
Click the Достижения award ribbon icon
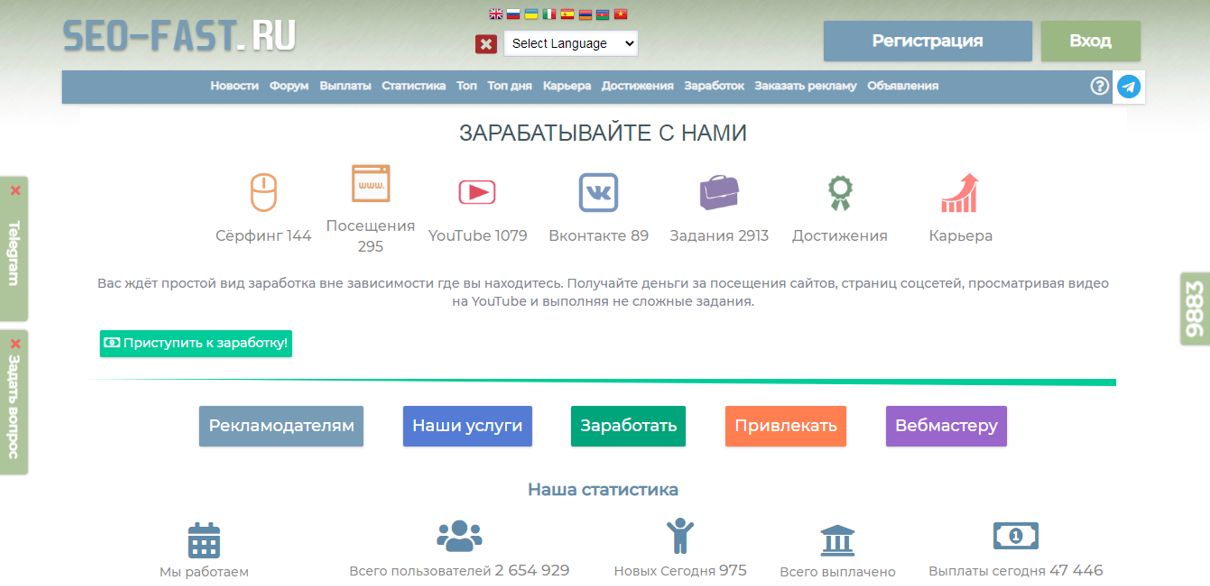(x=840, y=193)
